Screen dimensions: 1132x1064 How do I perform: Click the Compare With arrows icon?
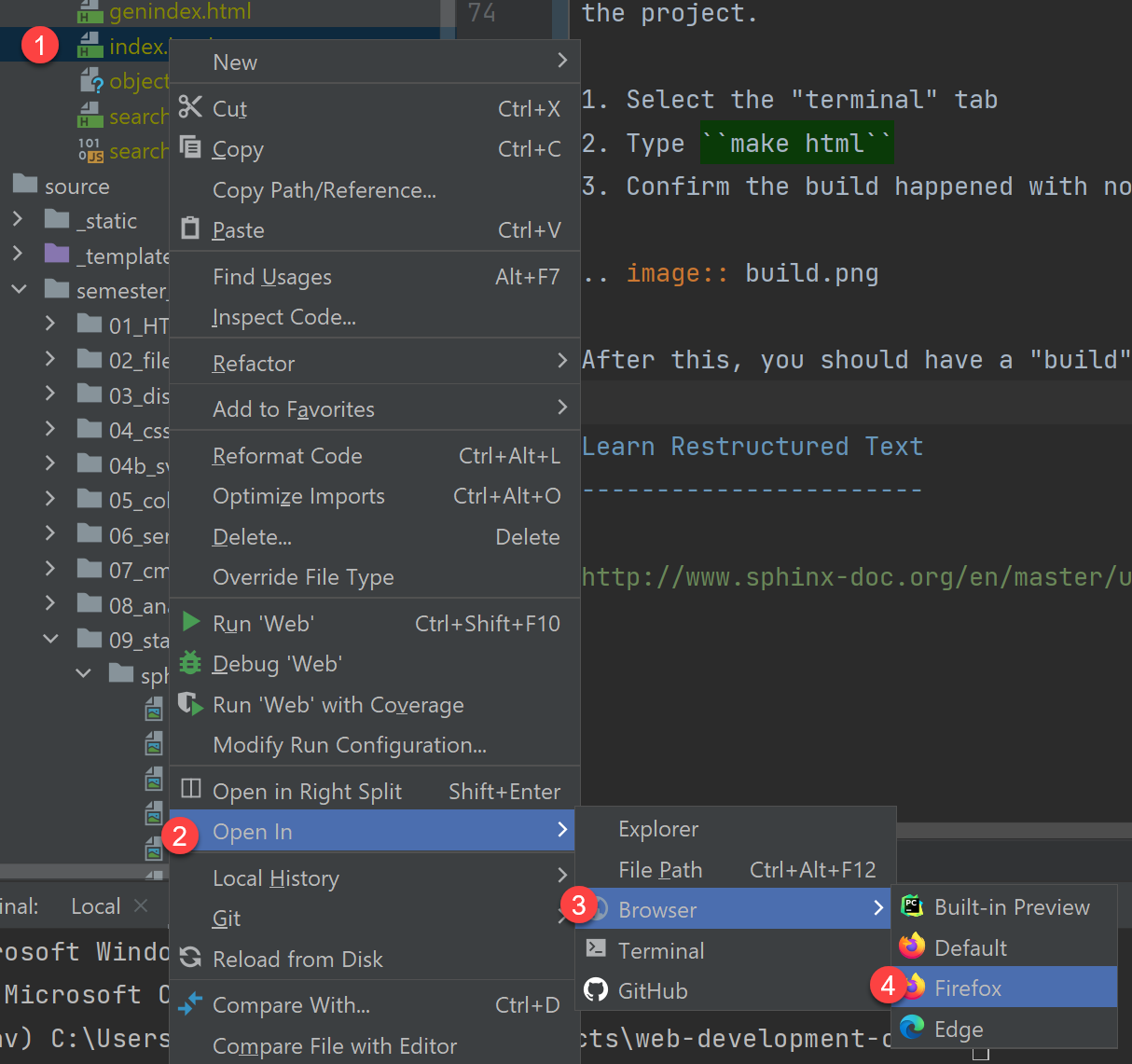pos(190,1003)
